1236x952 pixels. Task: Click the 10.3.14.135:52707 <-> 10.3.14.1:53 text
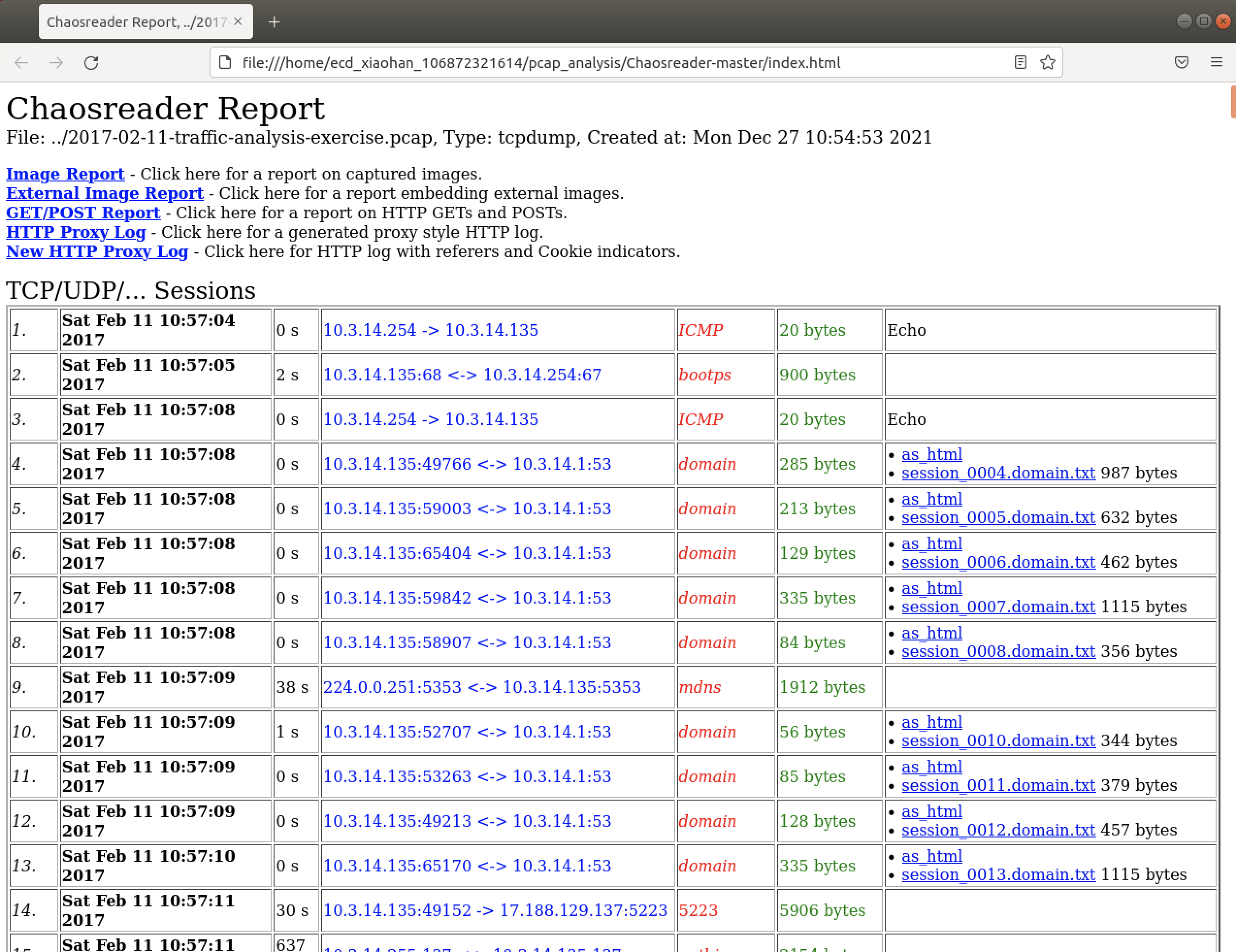tap(467, 732)
